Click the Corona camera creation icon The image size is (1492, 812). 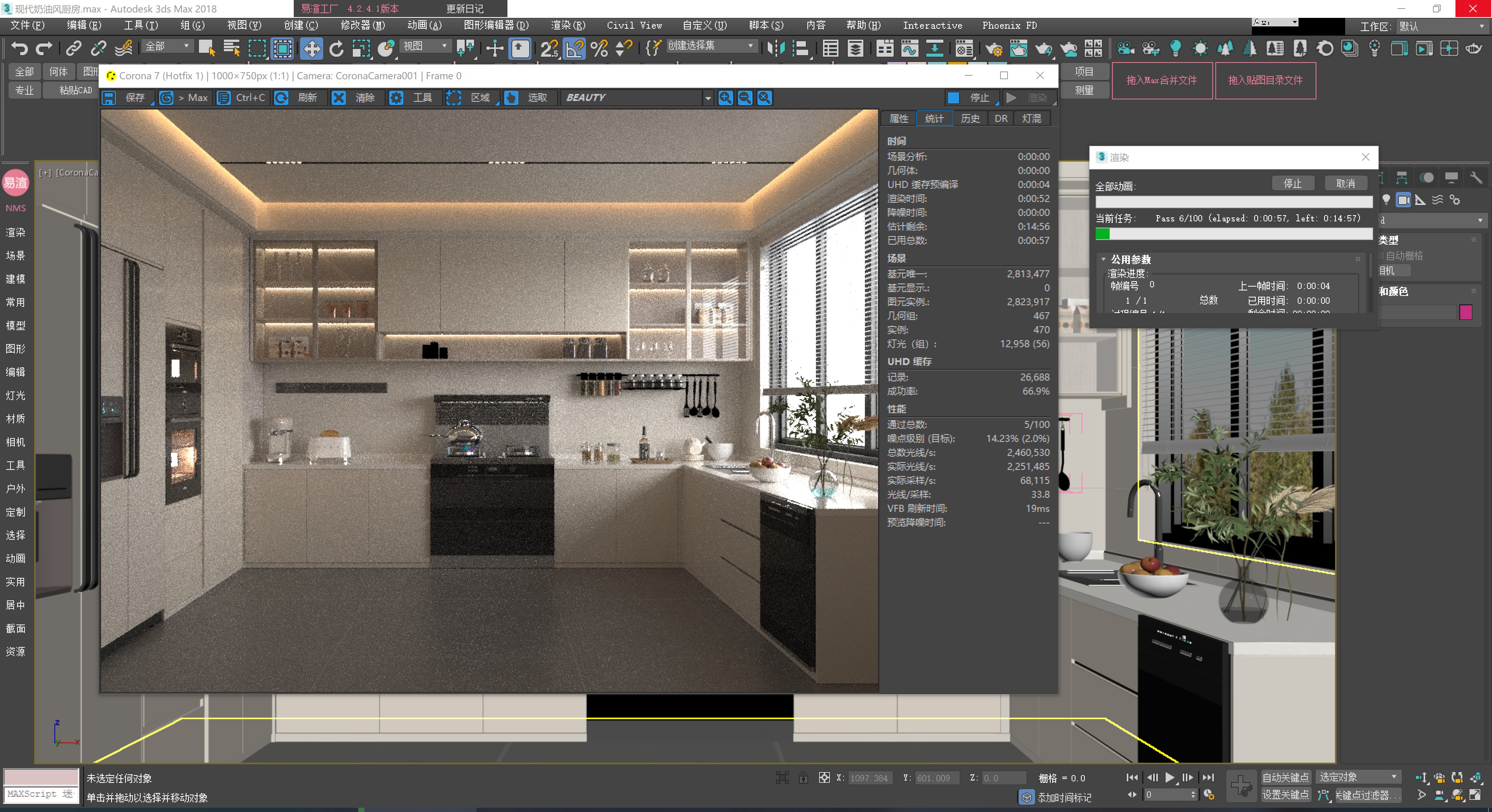[1126, 48]
